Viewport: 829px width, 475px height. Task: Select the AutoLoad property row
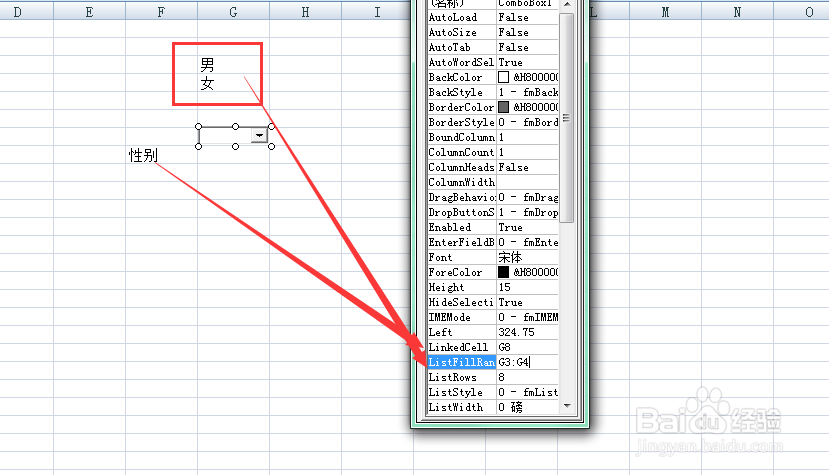tap(493, 17)
